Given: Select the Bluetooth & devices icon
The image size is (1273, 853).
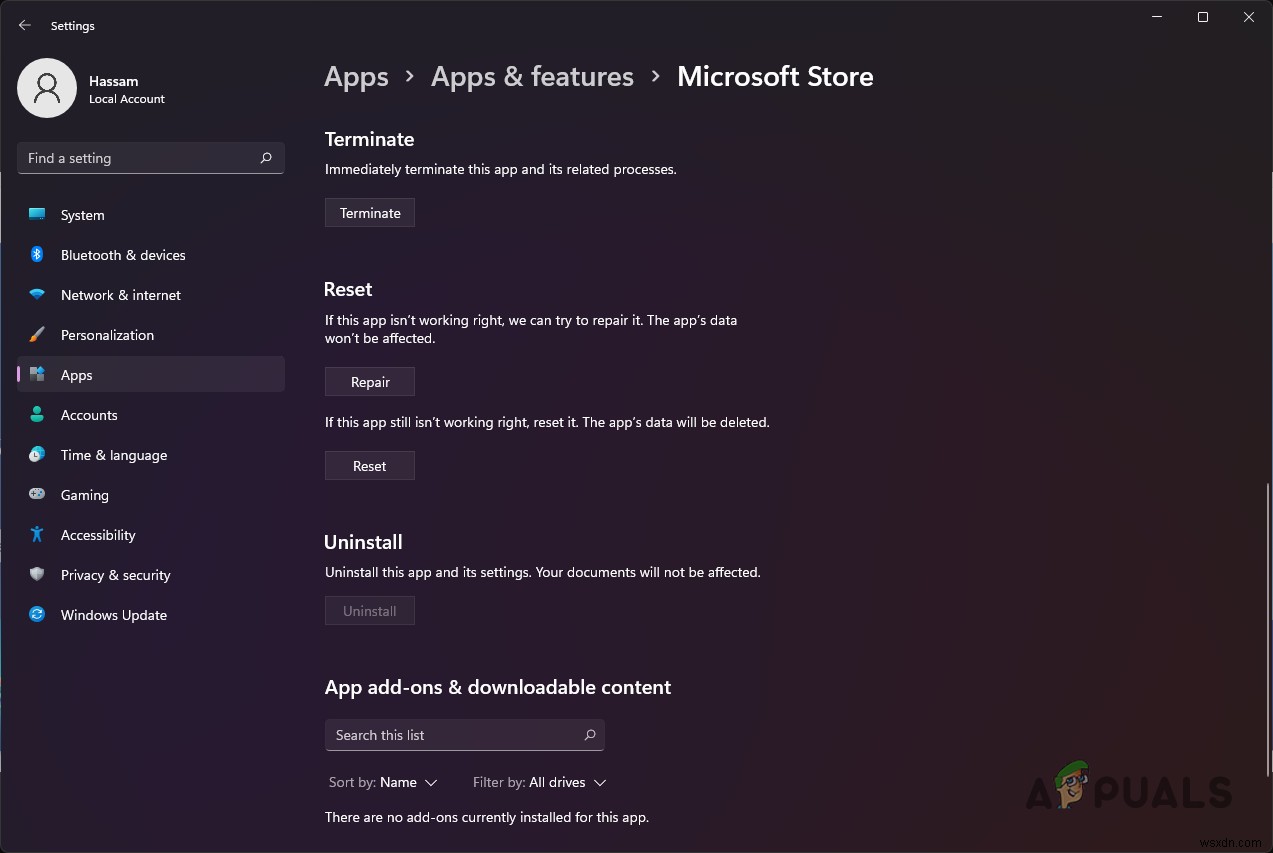Looking at the screenshot, I should coord(37,254).
